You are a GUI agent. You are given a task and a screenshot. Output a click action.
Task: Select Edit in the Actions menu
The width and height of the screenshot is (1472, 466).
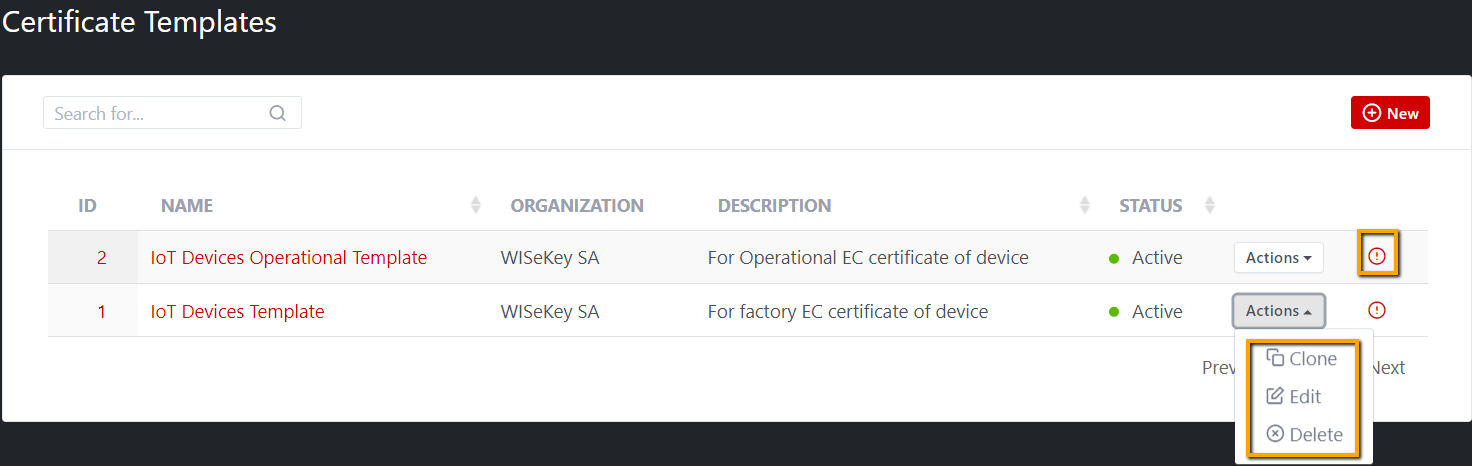pyautogui.click(x=1294, y=397)
